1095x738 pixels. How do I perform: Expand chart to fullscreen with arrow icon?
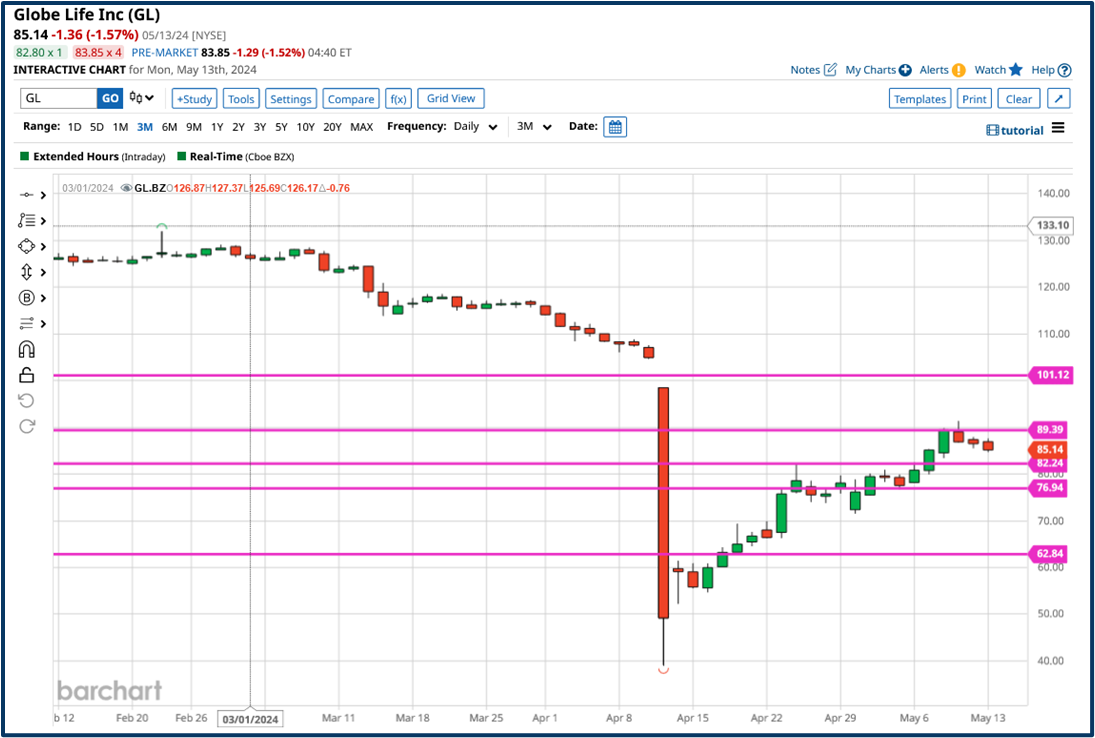(1059, 99)
